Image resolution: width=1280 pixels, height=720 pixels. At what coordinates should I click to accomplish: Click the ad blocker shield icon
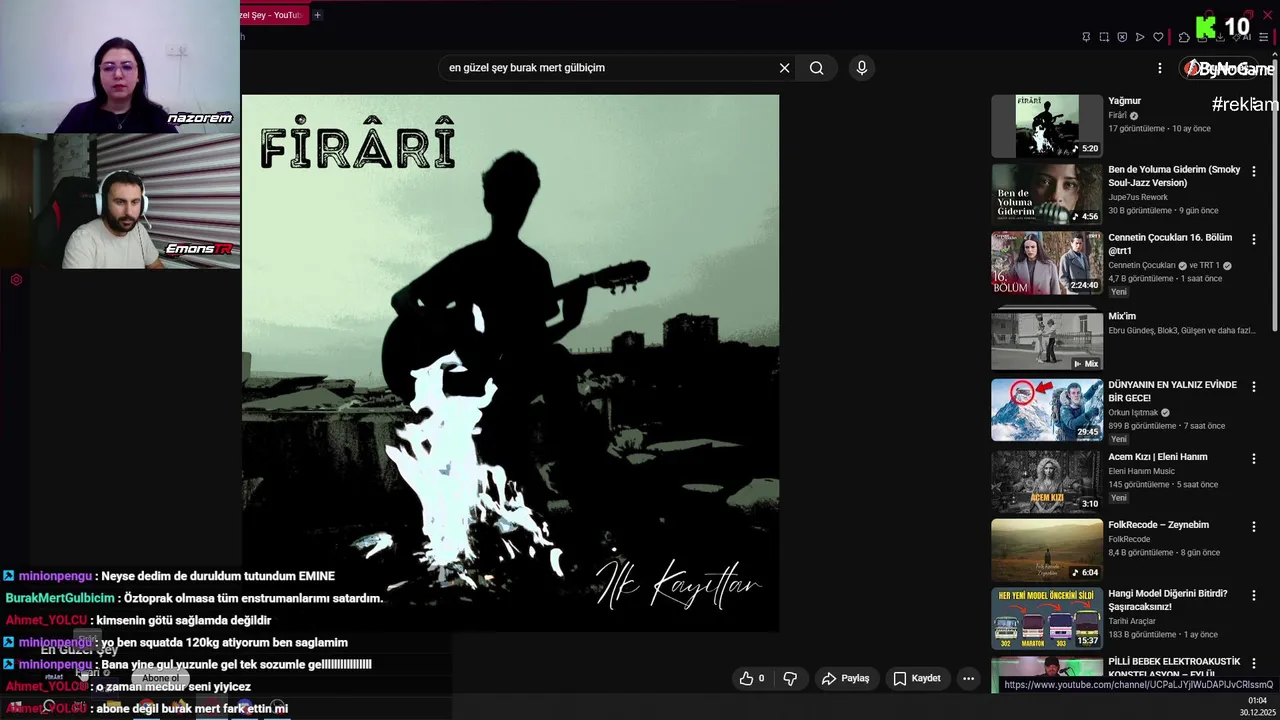coord(1122,37)
